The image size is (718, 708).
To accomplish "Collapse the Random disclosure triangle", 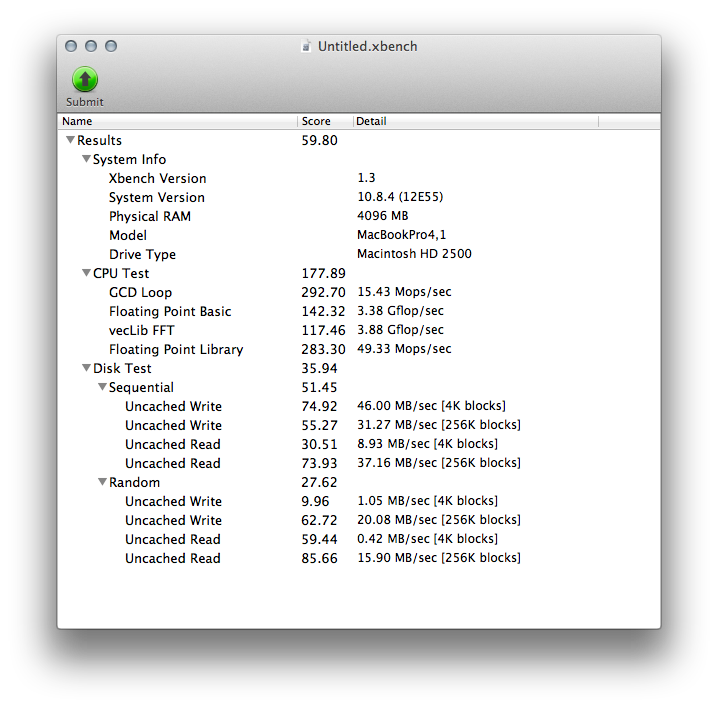I will [102, 482].
